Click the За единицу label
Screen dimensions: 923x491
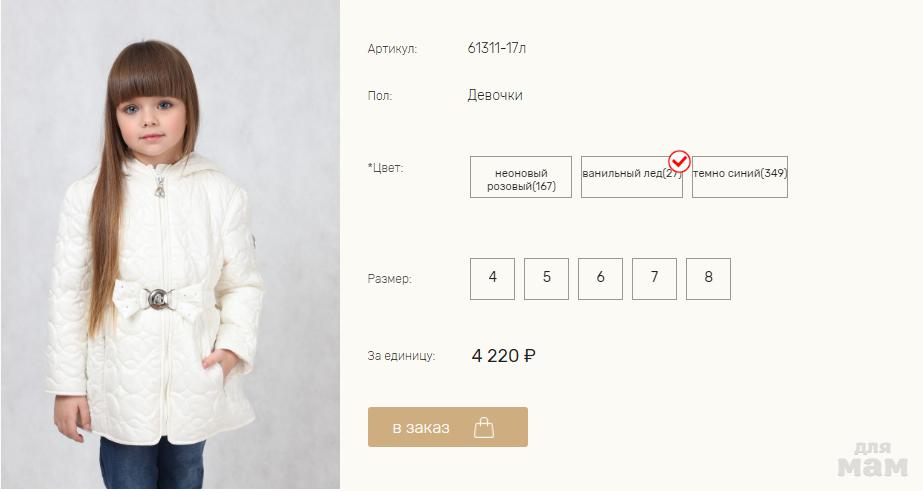[401, 356]
